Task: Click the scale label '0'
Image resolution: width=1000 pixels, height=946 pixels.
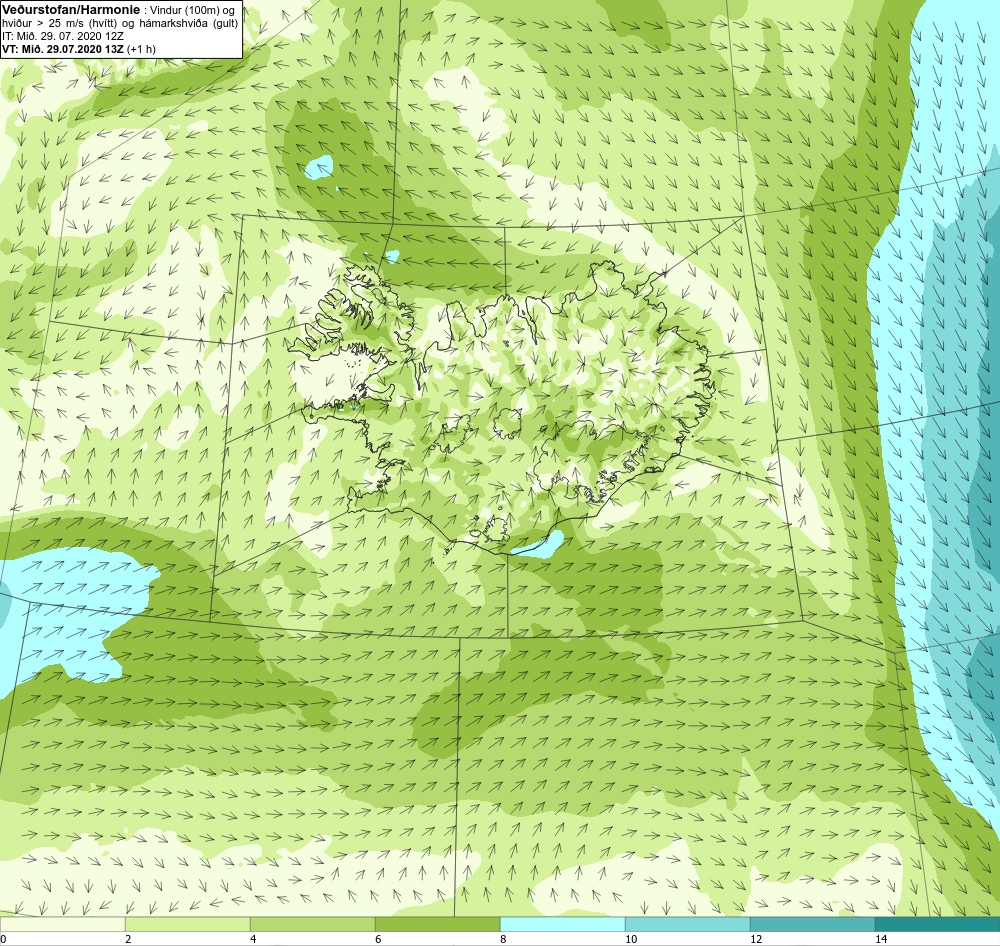Action: coord(3,939)
